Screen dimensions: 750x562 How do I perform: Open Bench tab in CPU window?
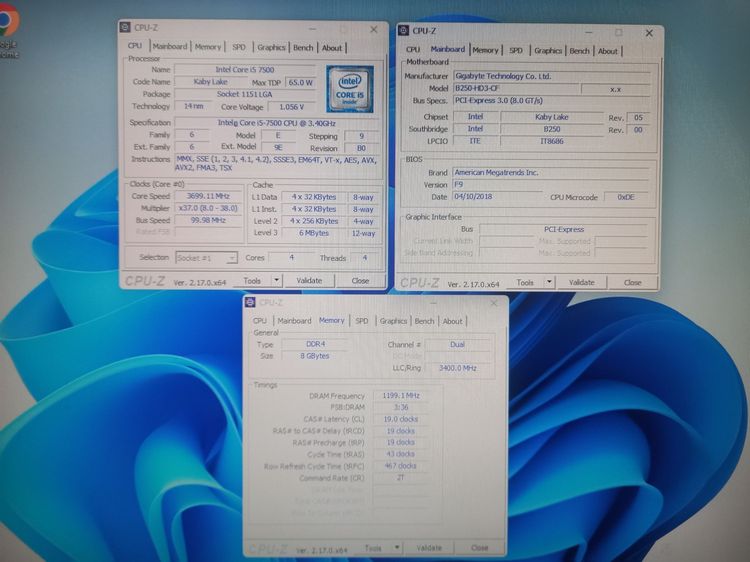coord(303,48)
